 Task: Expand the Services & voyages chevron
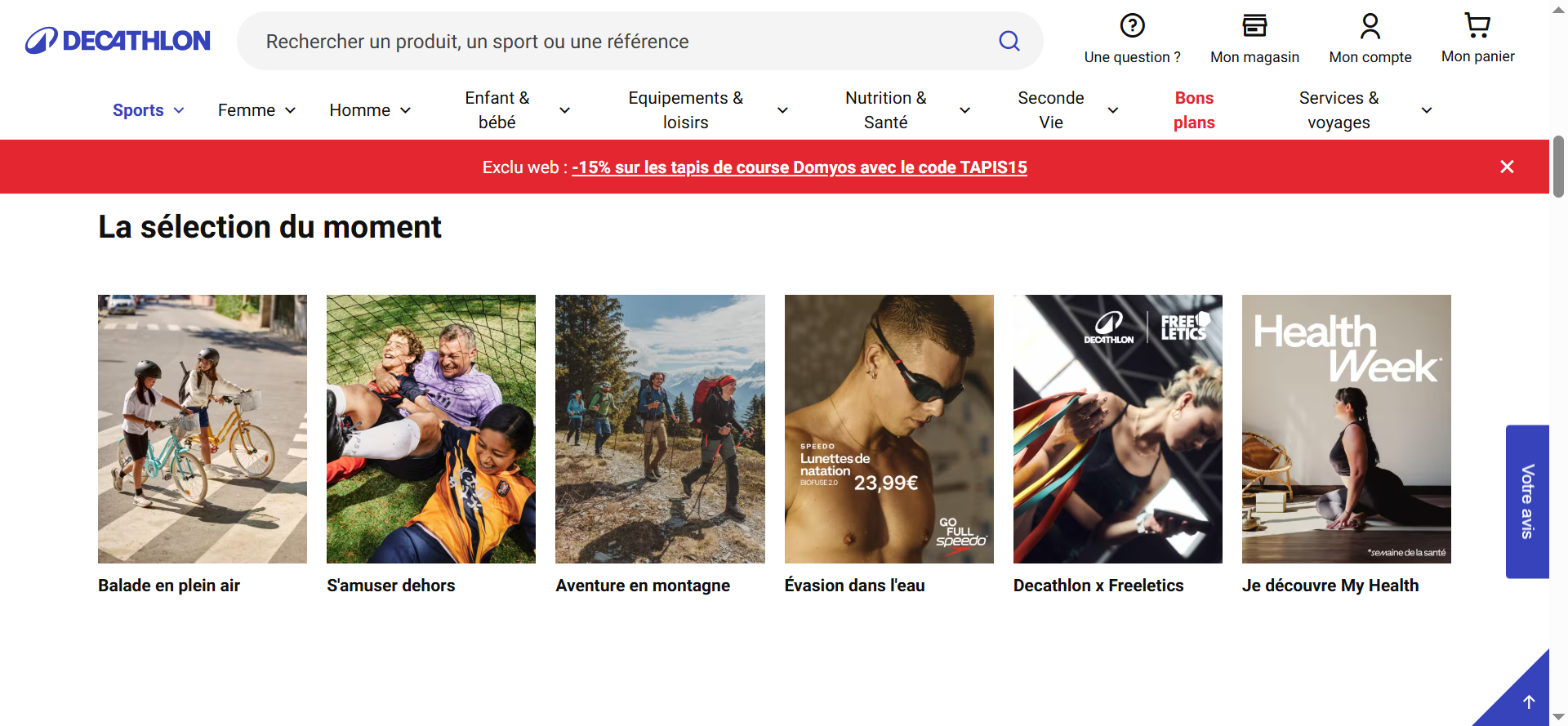tap(1427, 110)
